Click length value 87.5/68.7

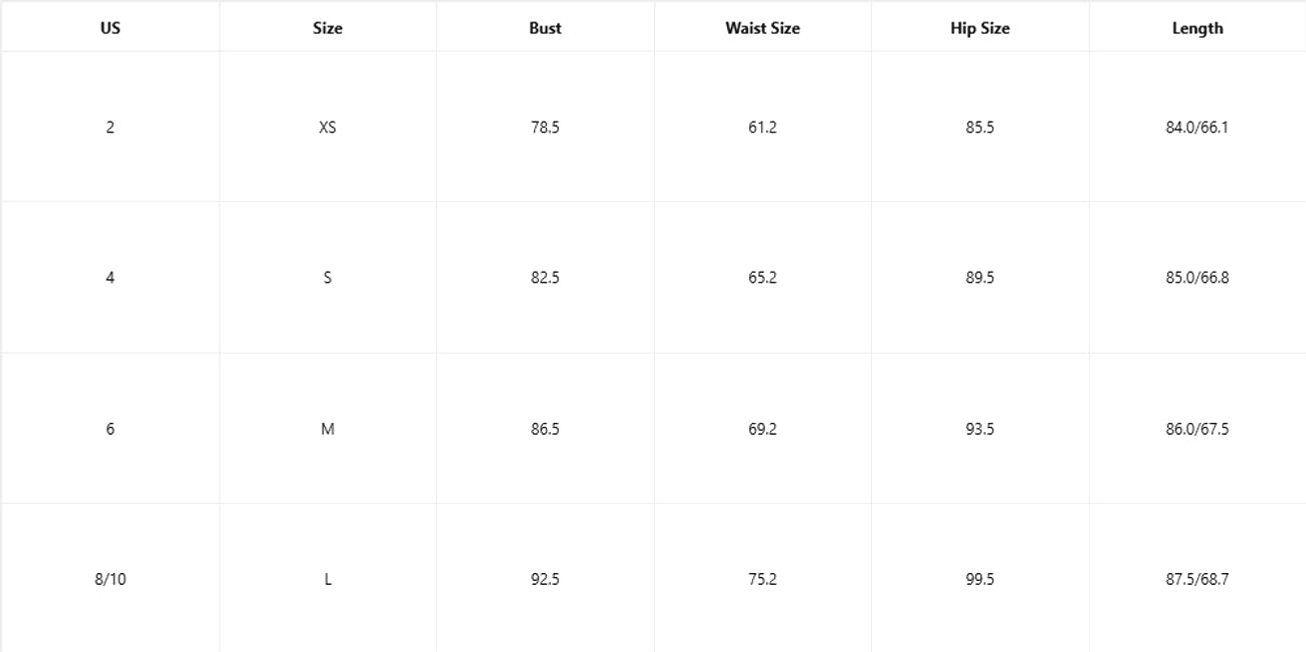pyautogui.click(x=1197, y=579)
